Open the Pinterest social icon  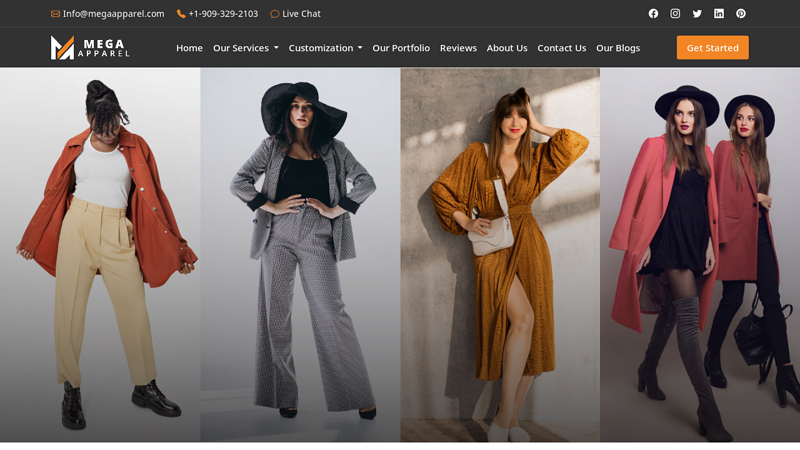coord(741,14)
